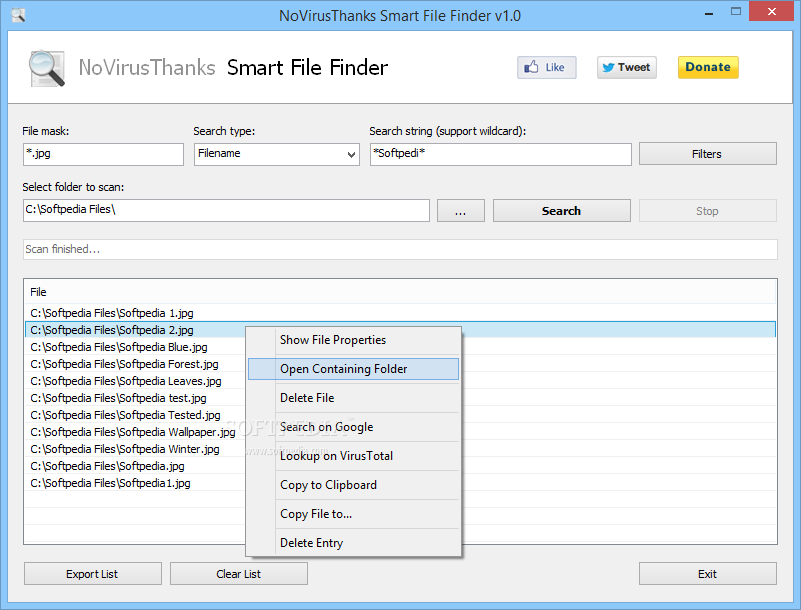Choose Copy File to...

click(354, 514)
